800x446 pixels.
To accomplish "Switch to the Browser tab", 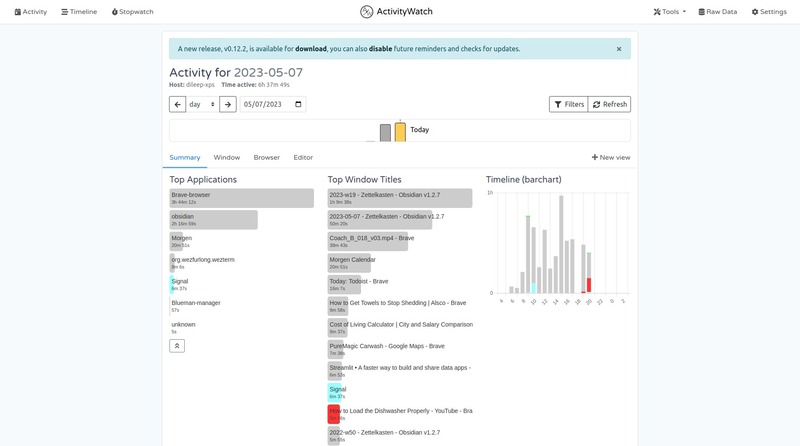I will point(266,158).
